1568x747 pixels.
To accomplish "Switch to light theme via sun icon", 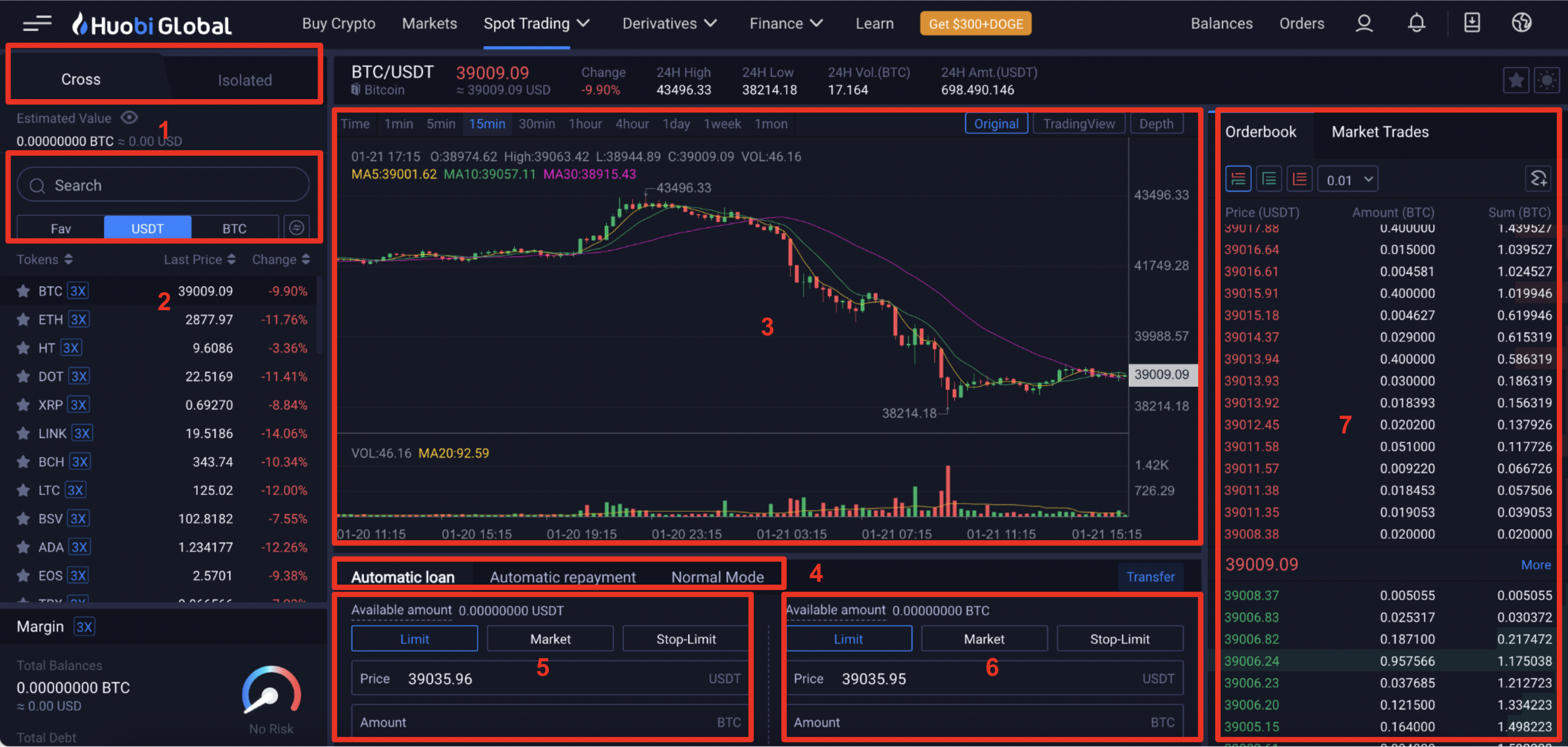I will (x=1546, y=81).
